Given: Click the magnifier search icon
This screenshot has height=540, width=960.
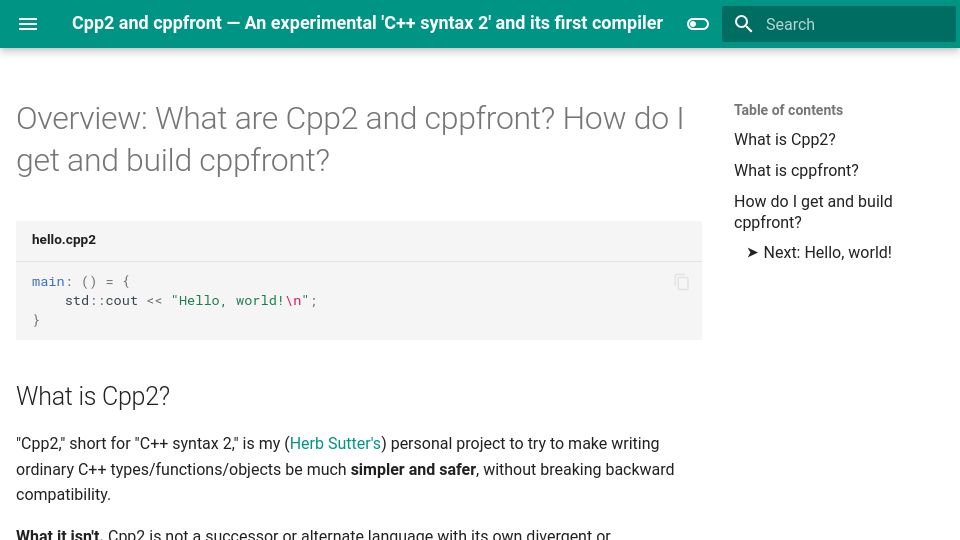Looking at the screenshot, I should tap(743, 24).
